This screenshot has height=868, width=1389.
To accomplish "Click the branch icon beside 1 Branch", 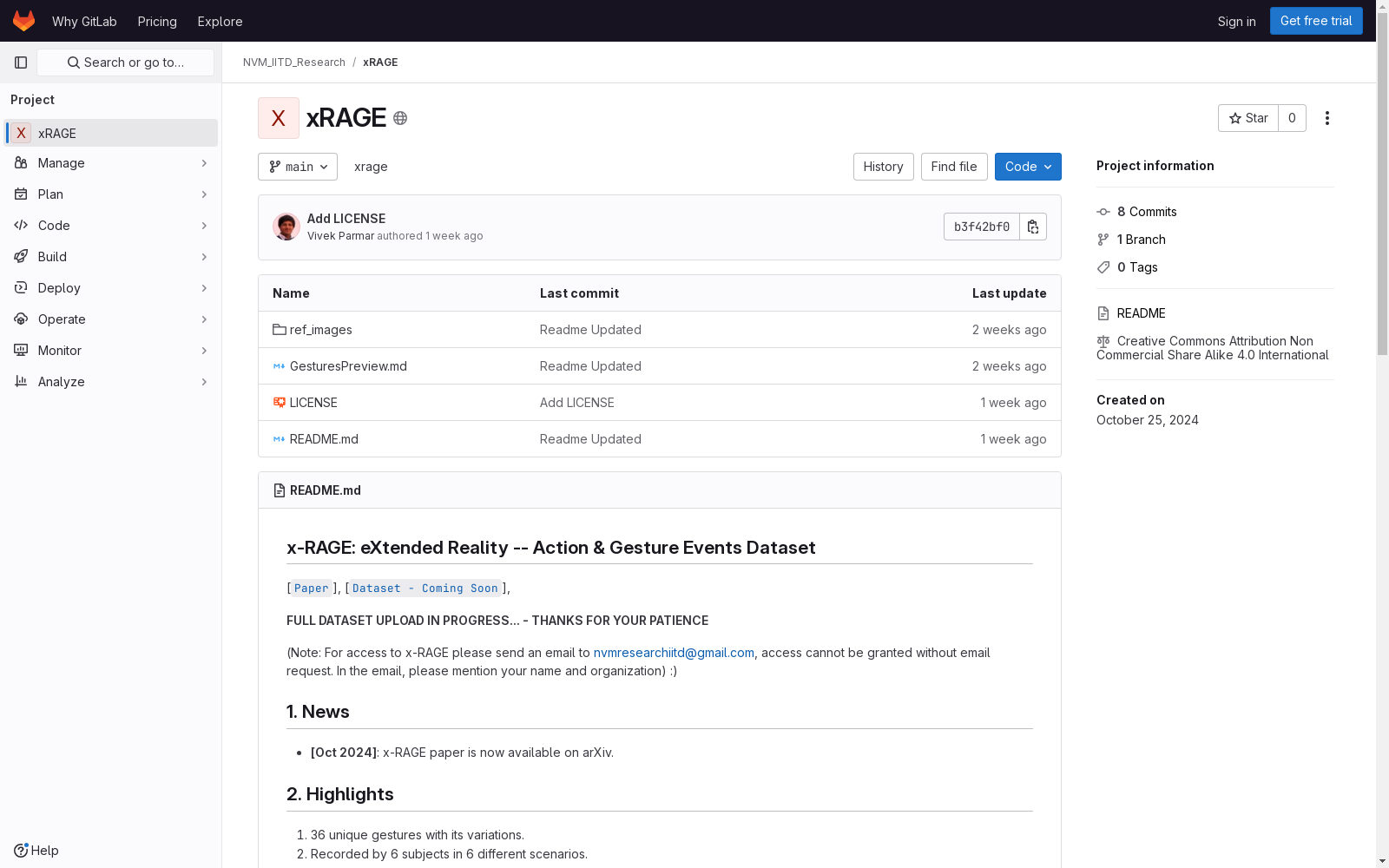I will pyautogui.click(x=1103, y=240).
